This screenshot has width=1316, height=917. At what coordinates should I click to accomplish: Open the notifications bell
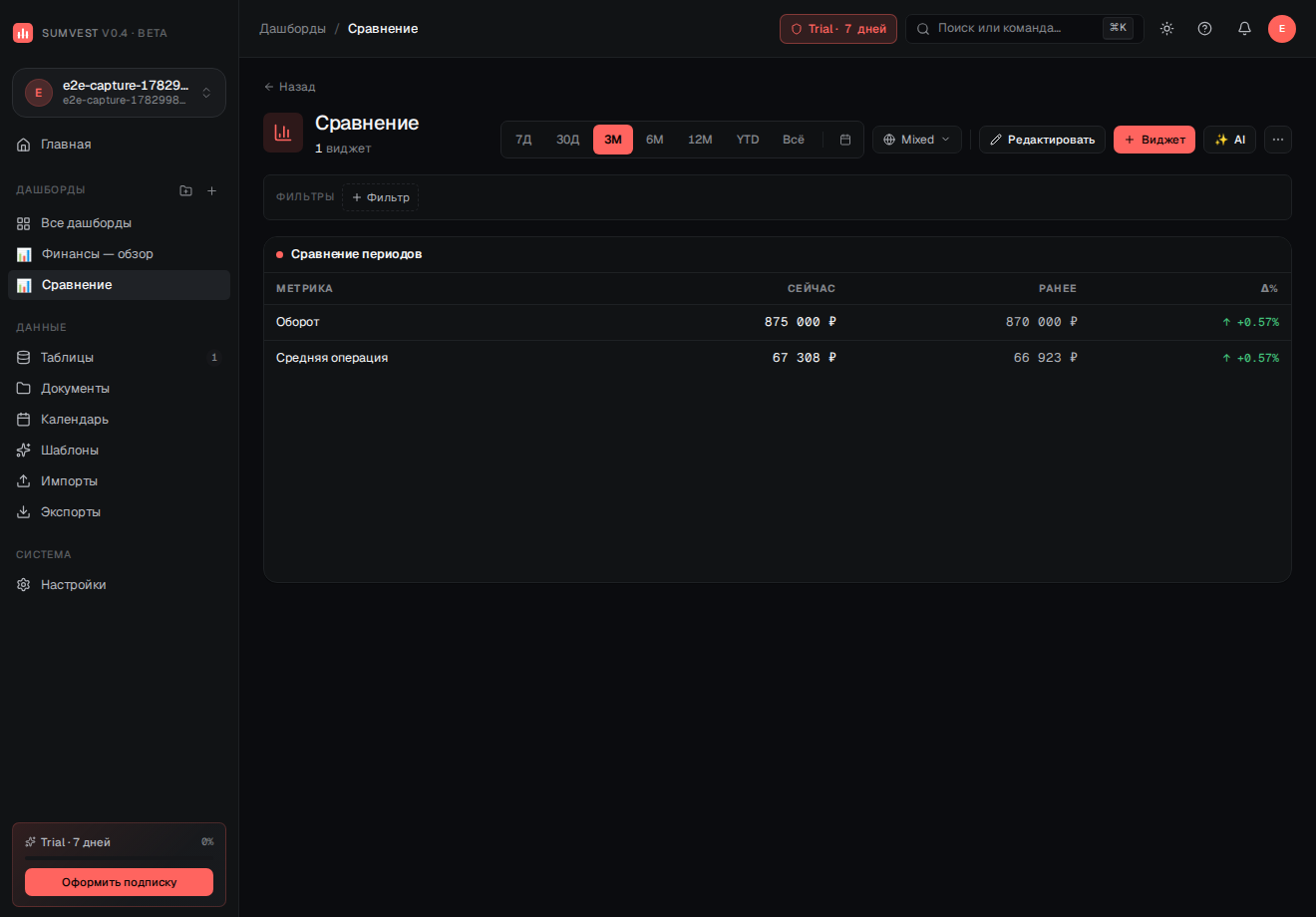[1244, 29]
